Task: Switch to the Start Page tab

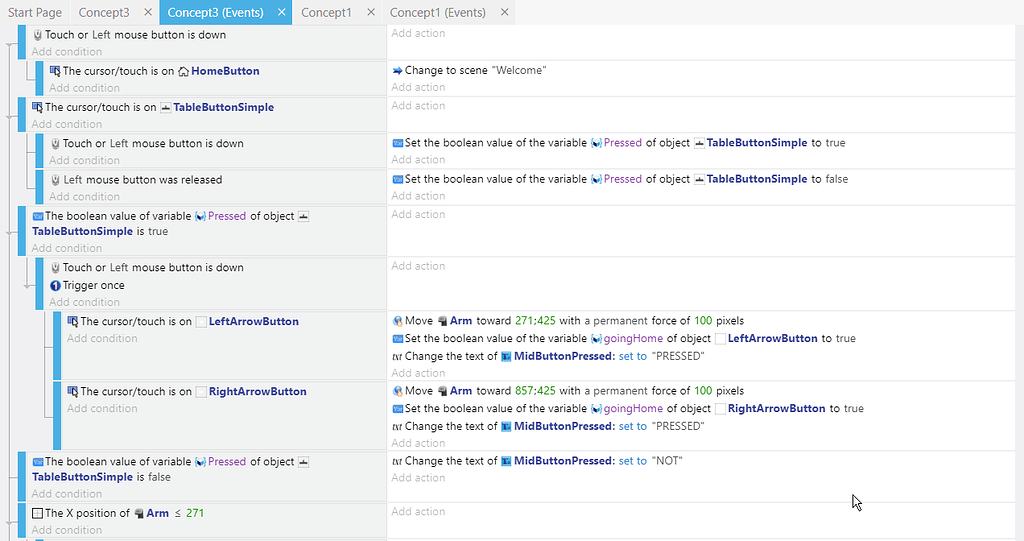Action: coord(35,13)
